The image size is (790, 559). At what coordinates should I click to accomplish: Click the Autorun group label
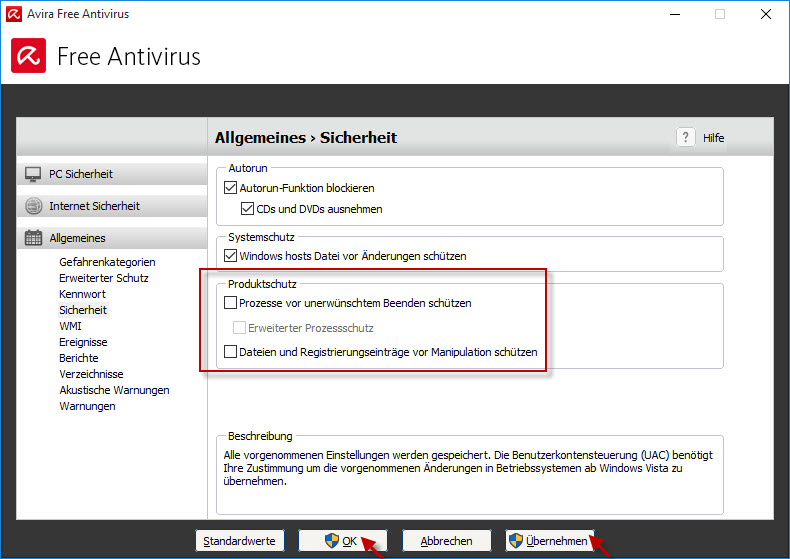click(x=248, y=168)
